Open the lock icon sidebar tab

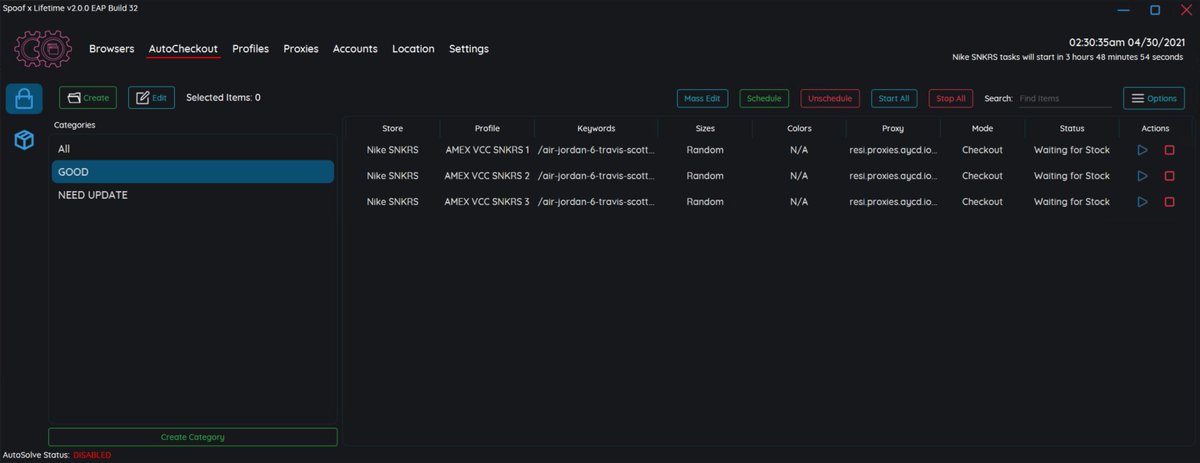coord(24,99)
